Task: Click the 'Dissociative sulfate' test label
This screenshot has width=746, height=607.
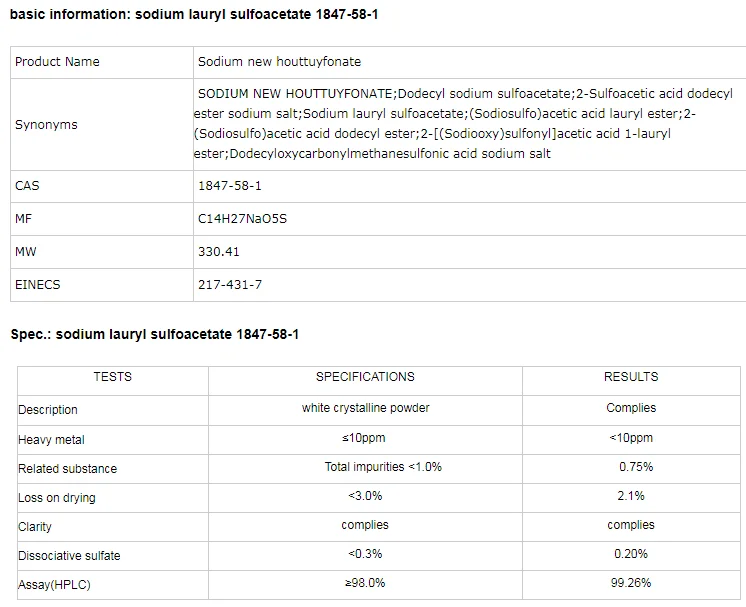Action: [69, 556]
